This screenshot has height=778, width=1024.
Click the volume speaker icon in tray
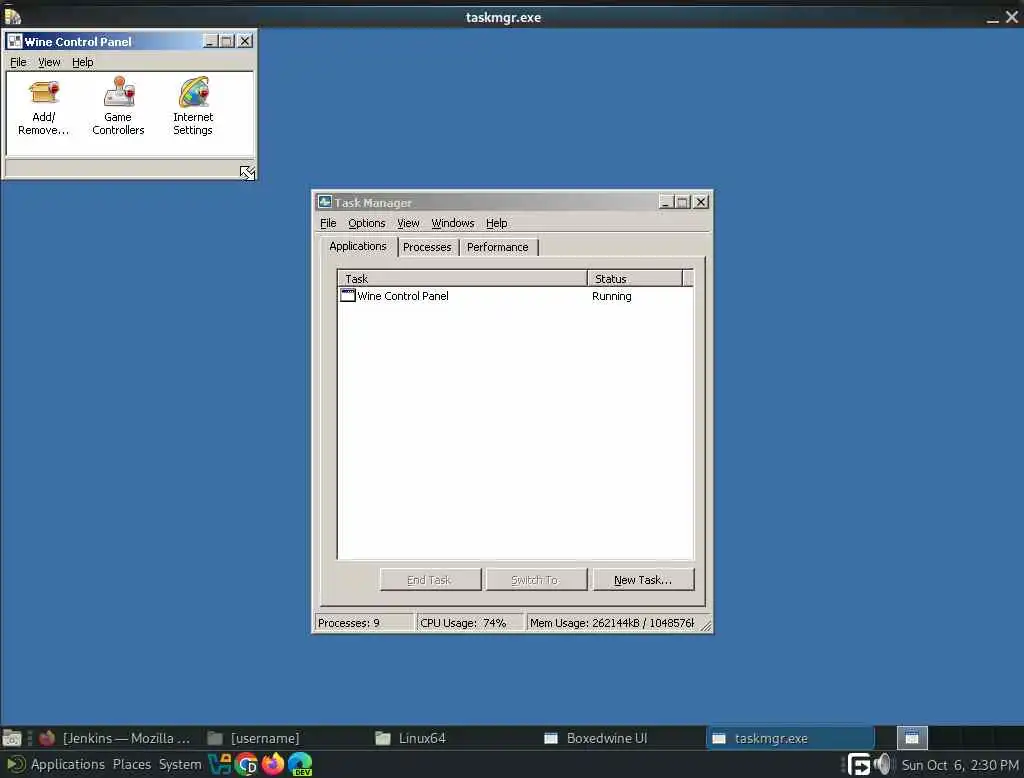click(x=882, y=764)
